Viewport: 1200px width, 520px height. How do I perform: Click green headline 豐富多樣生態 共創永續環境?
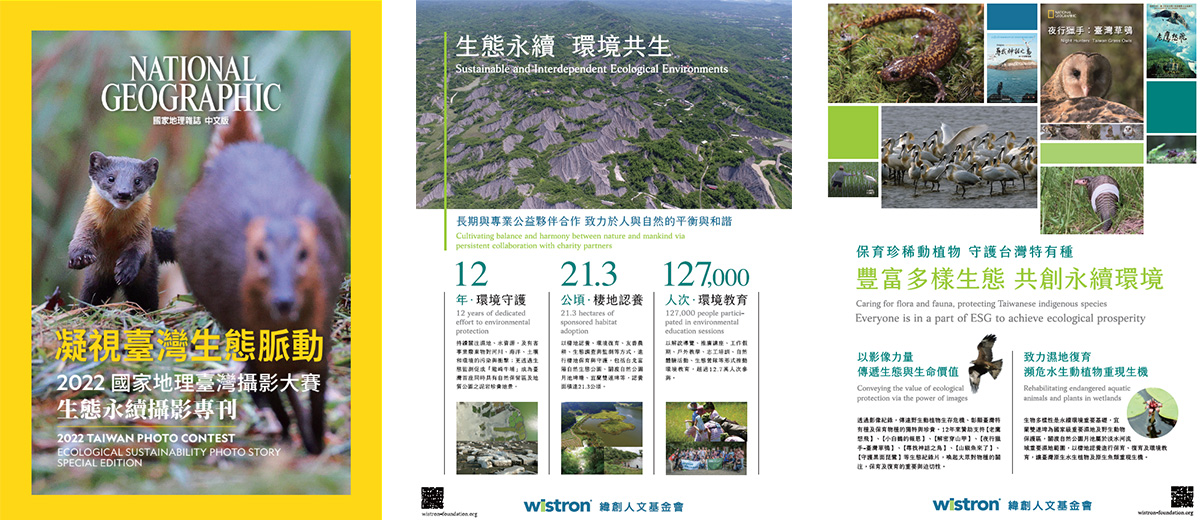[x=1010, y=278]
